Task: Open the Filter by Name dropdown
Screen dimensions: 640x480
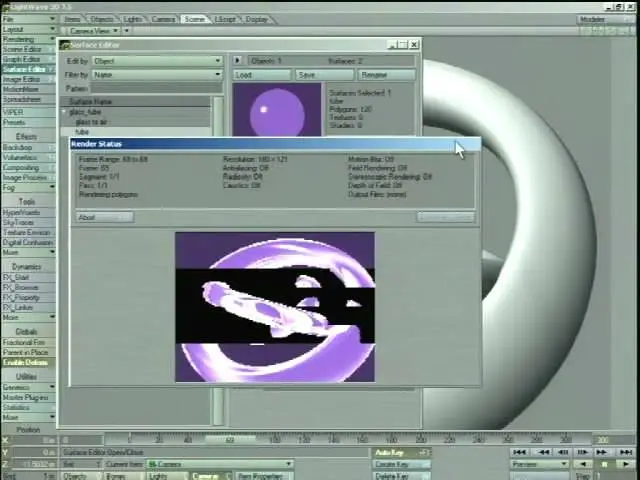Action: 158,75
